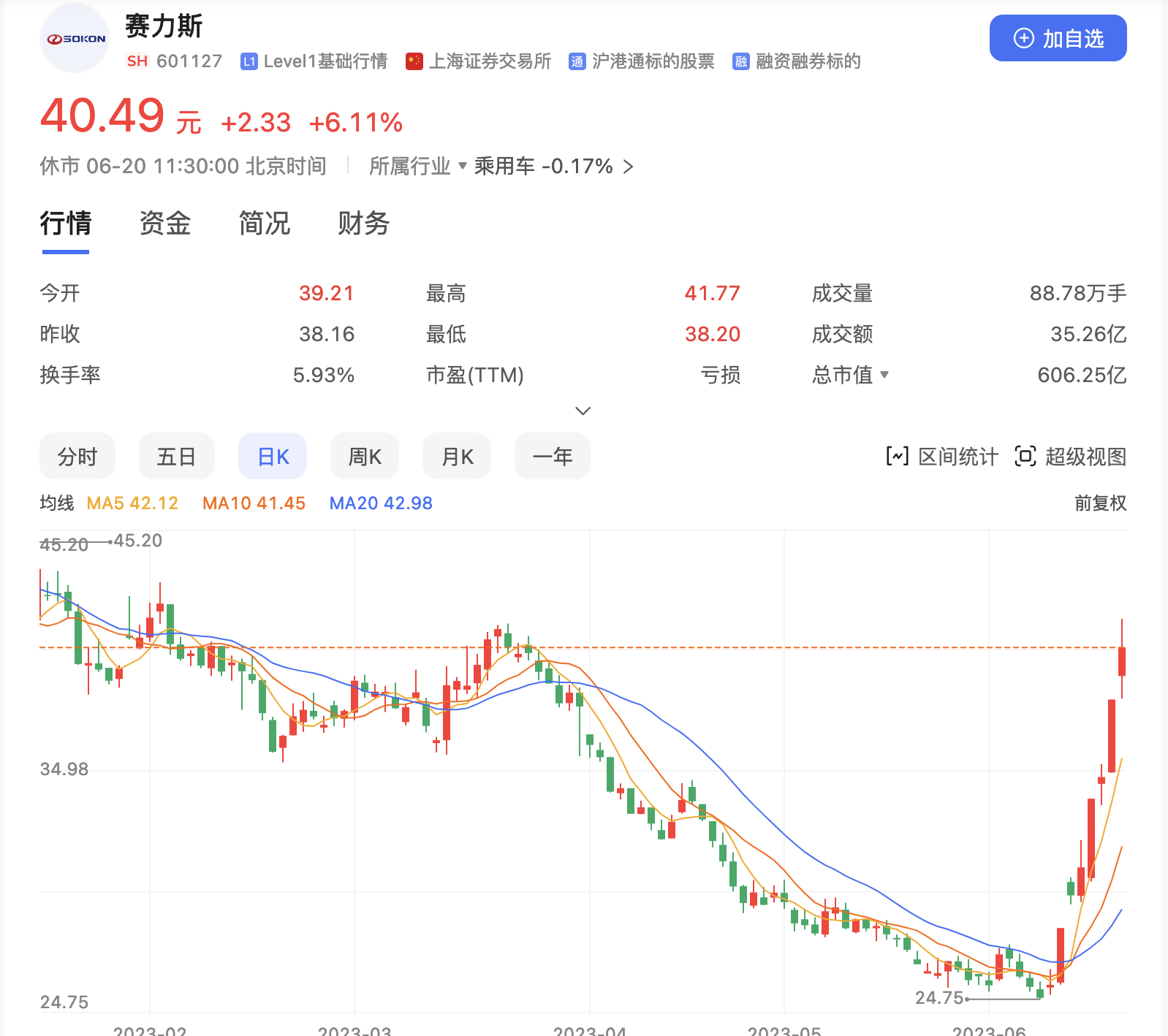Click the 上海证券交易所 label
Image resolution: width=1168 pixels, height=1036 pixels.
click(490, 61)
